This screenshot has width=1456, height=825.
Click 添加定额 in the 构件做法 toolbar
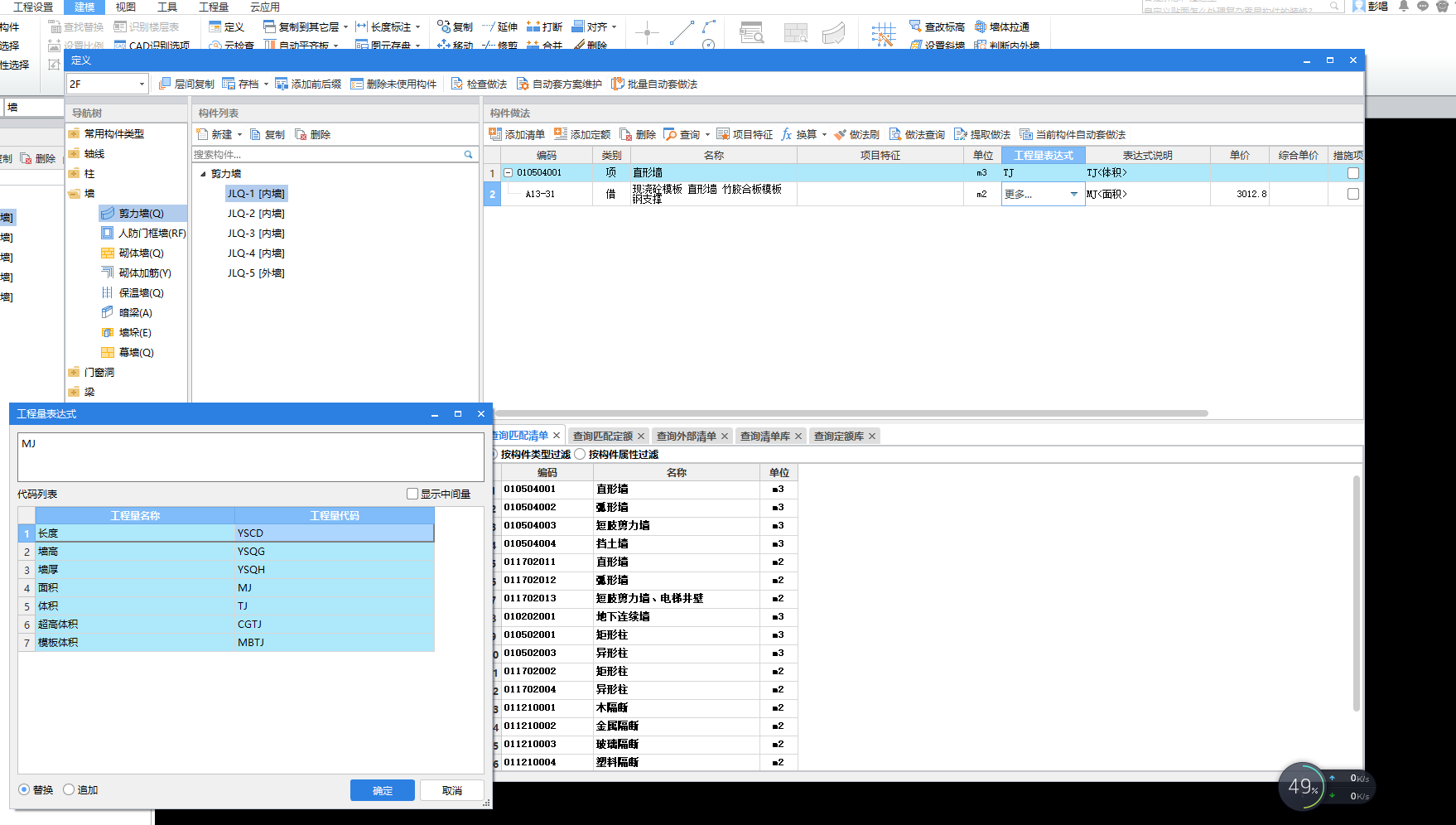[x=582, y=134]
